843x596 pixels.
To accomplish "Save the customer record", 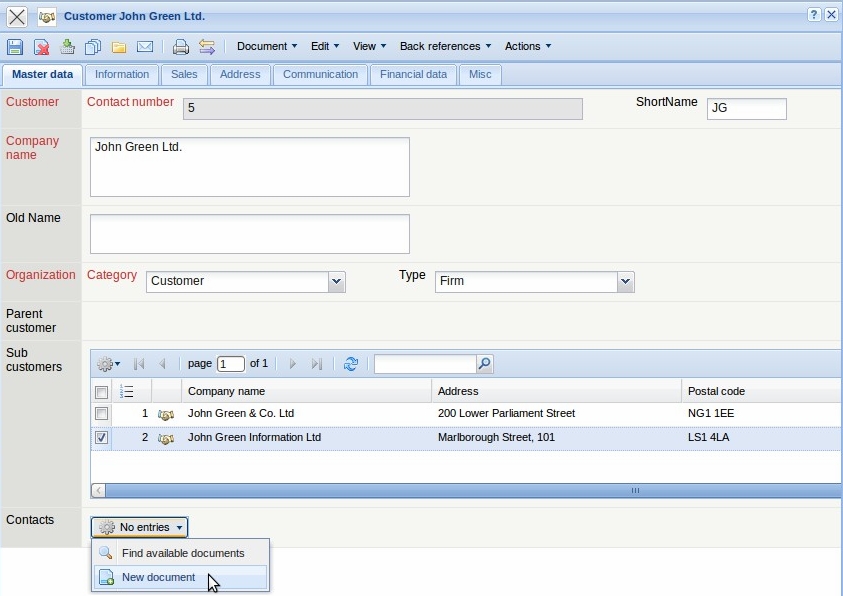I will pos(14,46).
